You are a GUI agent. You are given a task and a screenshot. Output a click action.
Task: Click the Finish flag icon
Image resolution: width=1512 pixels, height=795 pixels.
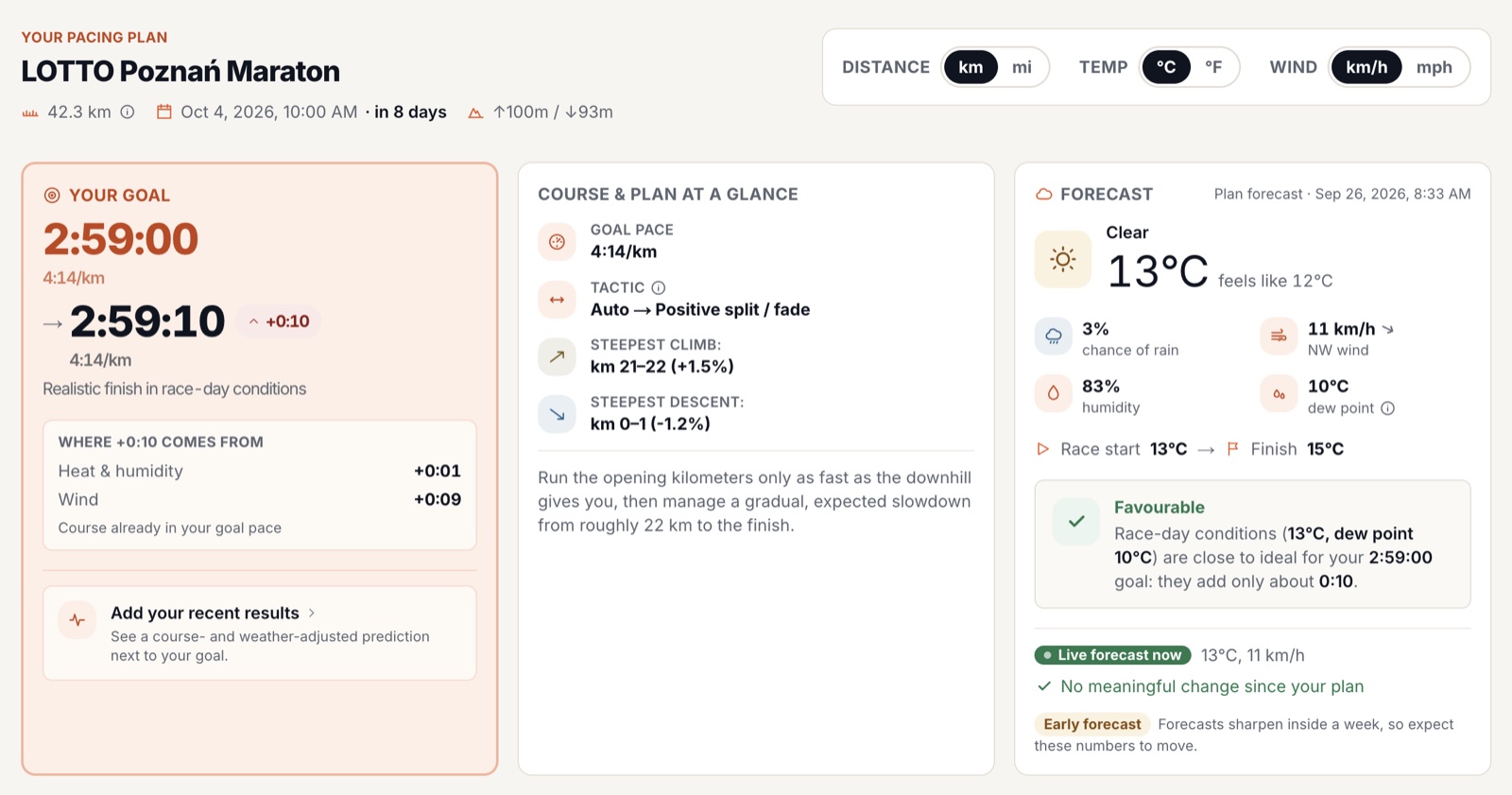1232,449
